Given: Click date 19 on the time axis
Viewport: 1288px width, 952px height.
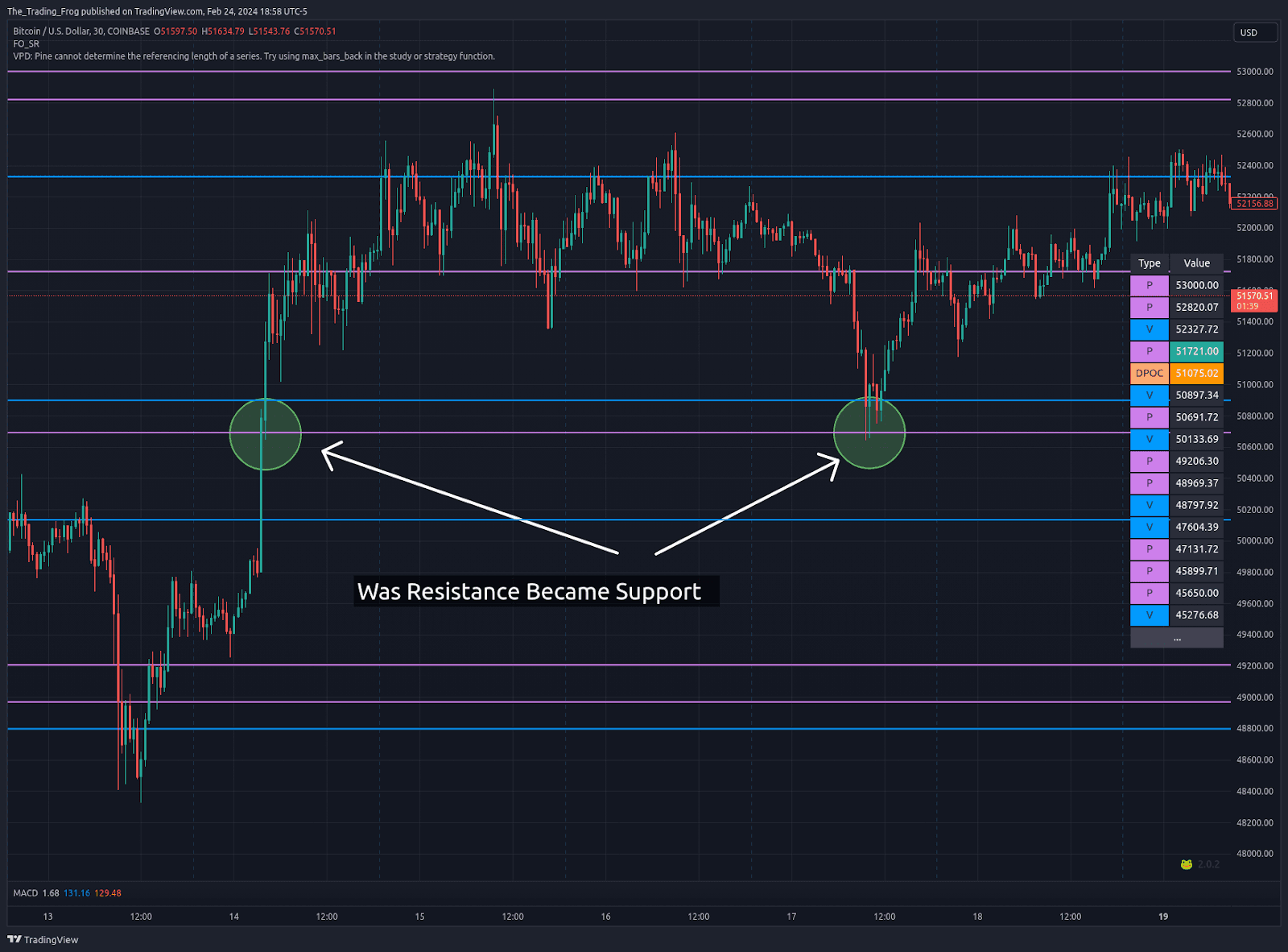Looking at the screenshot, I should pos(1163,917).
